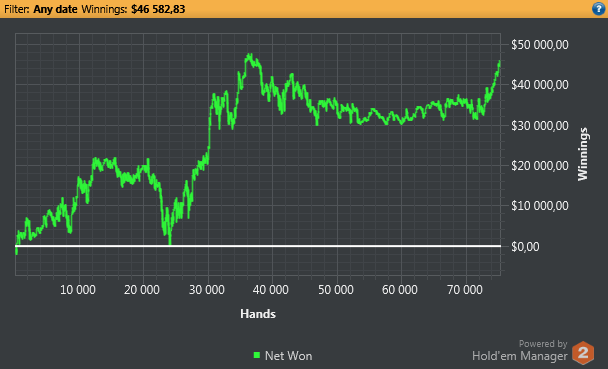608x369 pixels.
Task: Click the $30 000,00 axis label
Action: (x=539, y=125)
